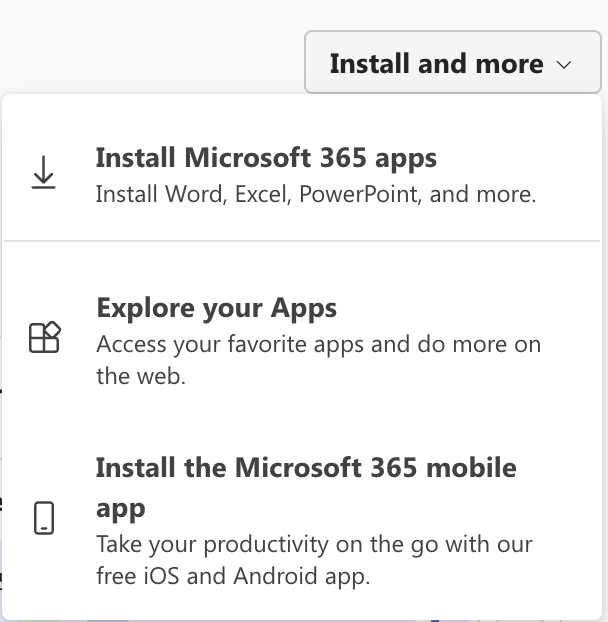
Task: Click 'Take your productivity on the go' description
Action: 315,560
